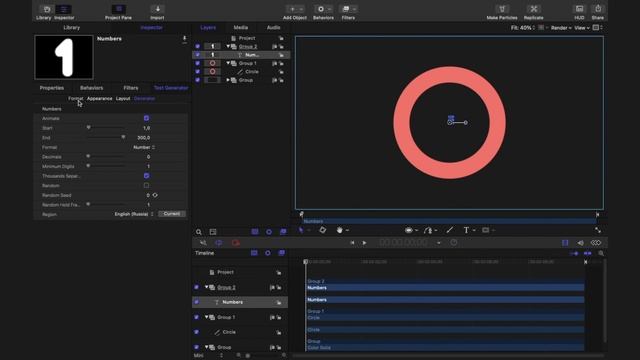Select the 3D transform tool
640x360 pixels.
322,230
